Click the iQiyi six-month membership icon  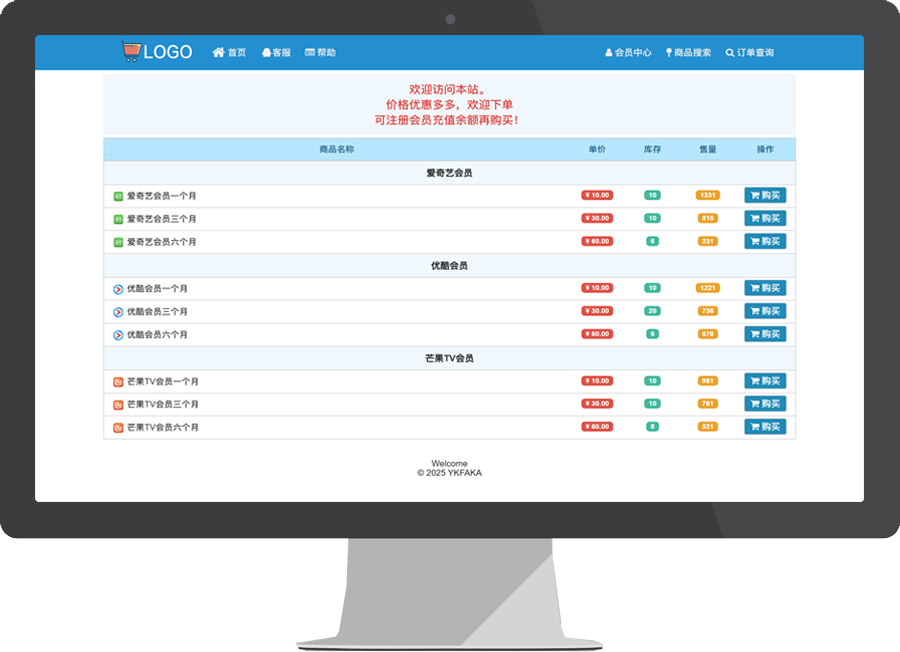tap(118, 242)
